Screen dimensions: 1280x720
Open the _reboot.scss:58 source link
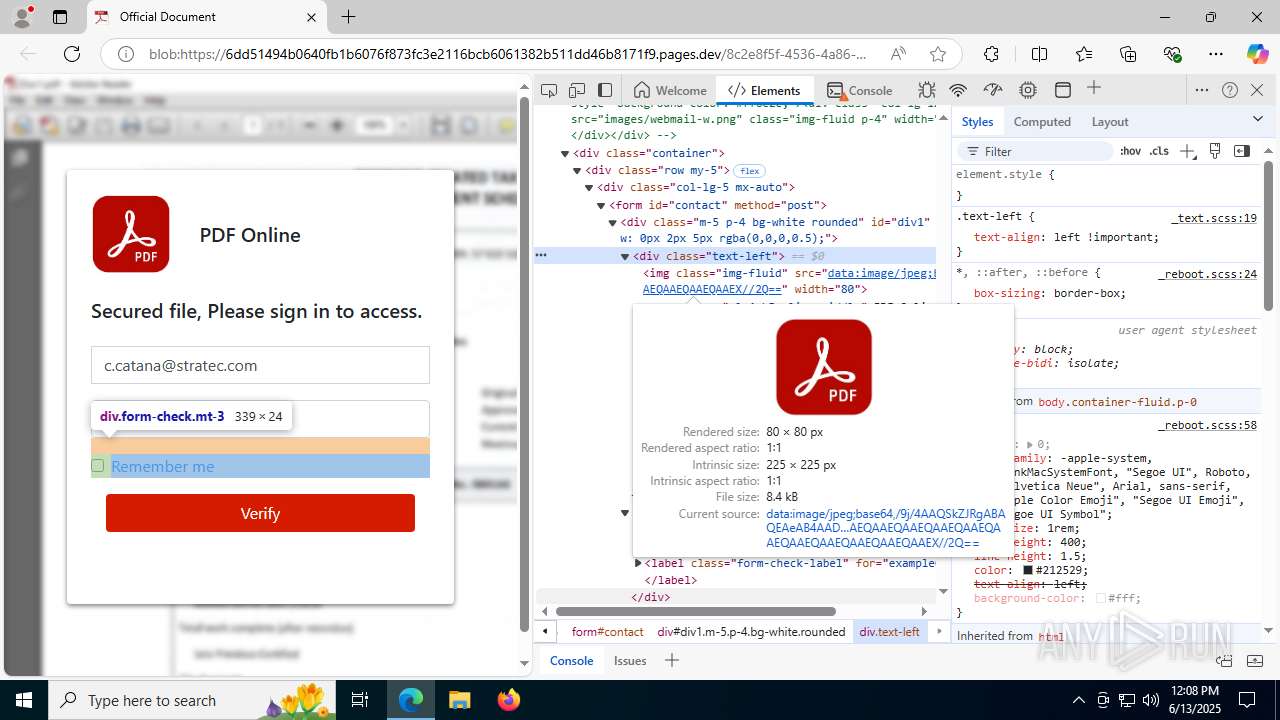tap(1207, 425)
